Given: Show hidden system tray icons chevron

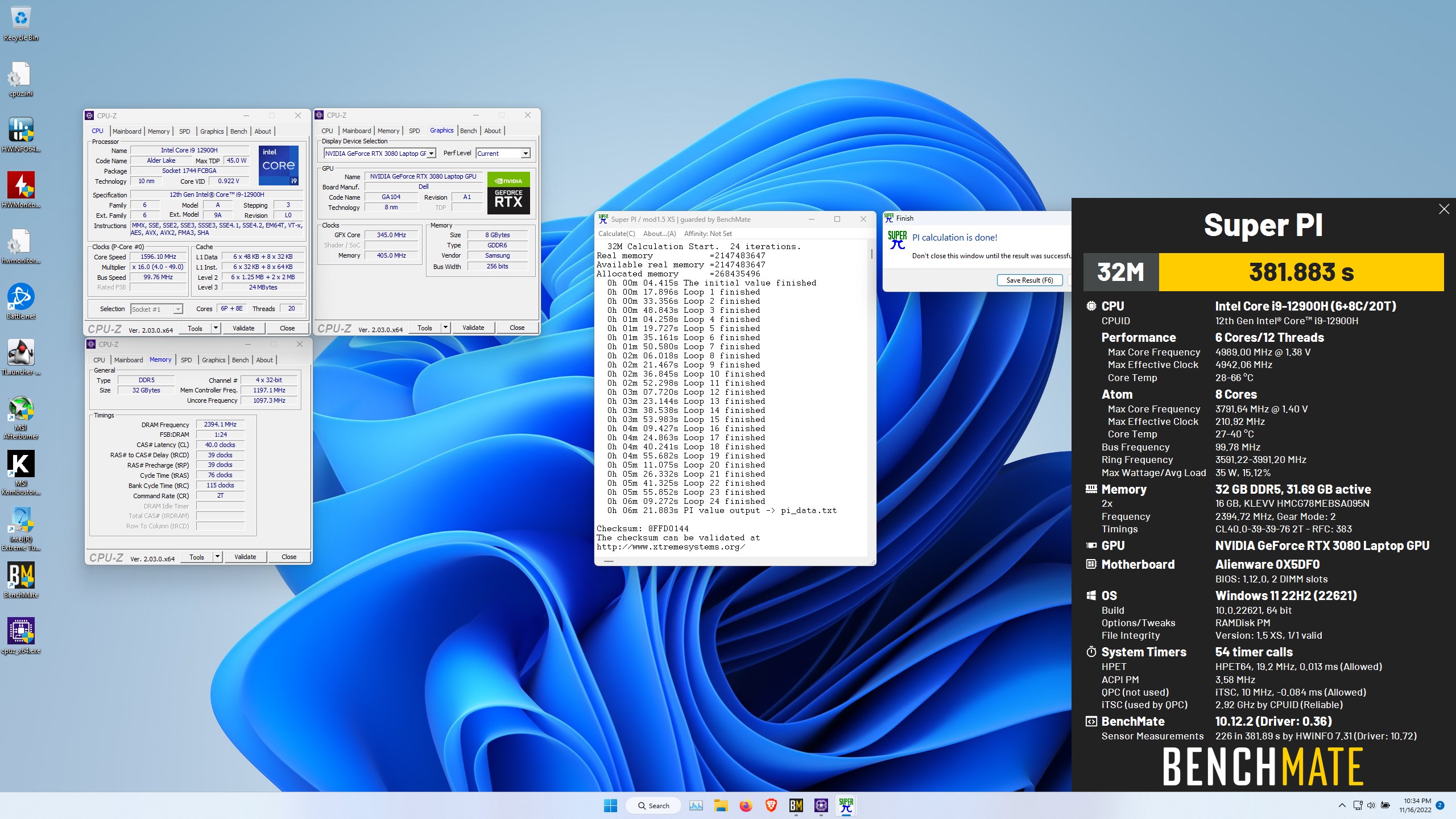Looking at the screenshot, I should pos(1342,805).
